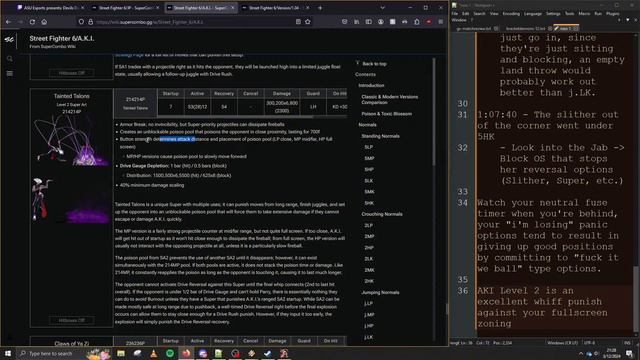Open the Pocket save icon in toolbar
The image size is (640, 360).
344,22
